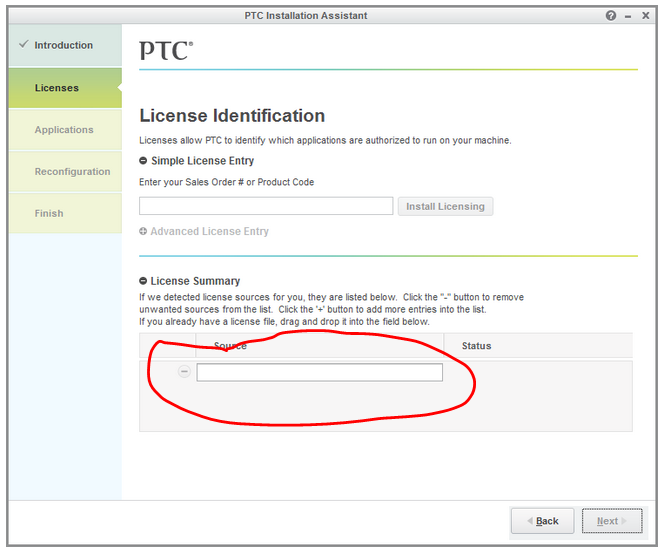The image size is (666, 552).
Task: Open the help question mark icon
Action: (610, 16)
